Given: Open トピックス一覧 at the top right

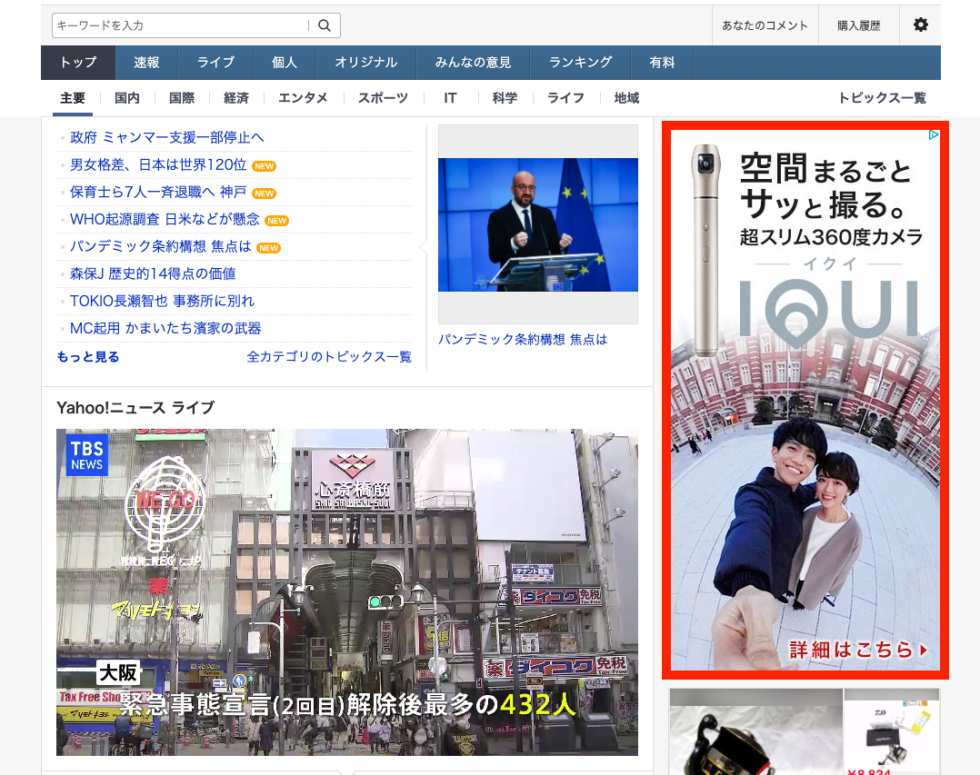Looking at the screenshot, I should pyautogui.click(x=883, y=98).
